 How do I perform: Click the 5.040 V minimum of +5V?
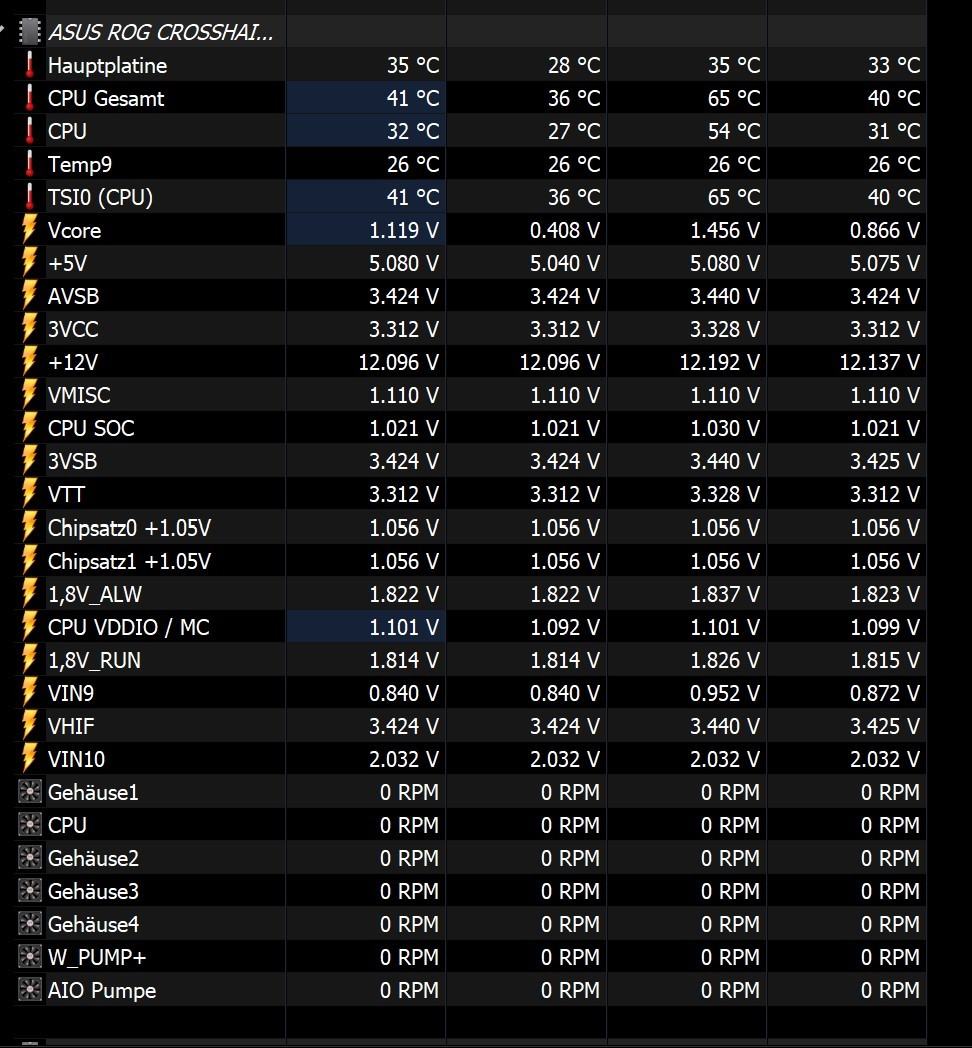point(564,263)
